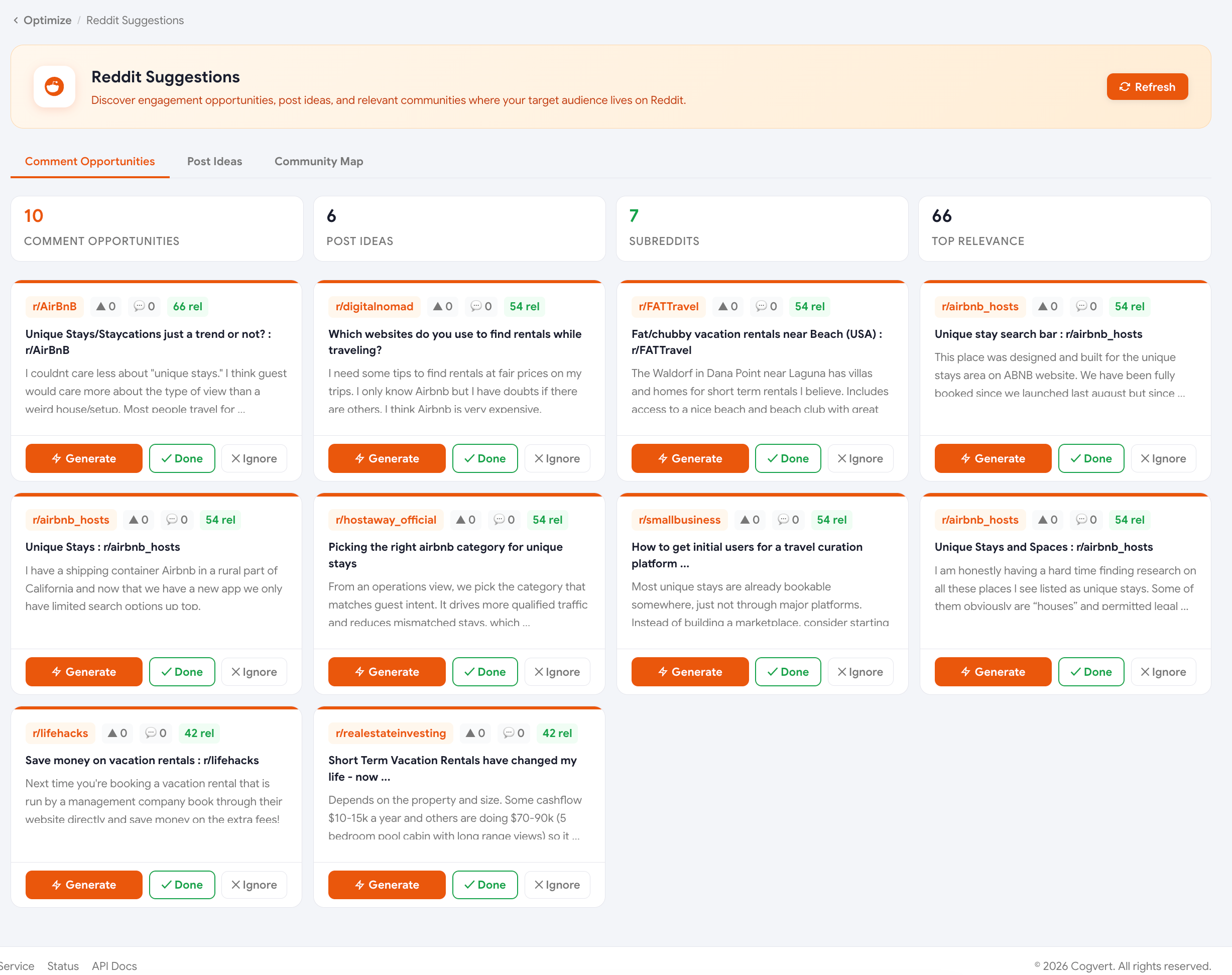Generate comment for Unique Stays and Spaces post
Viewport: 1232px width, 975px height.
click(x=993, y=672)
